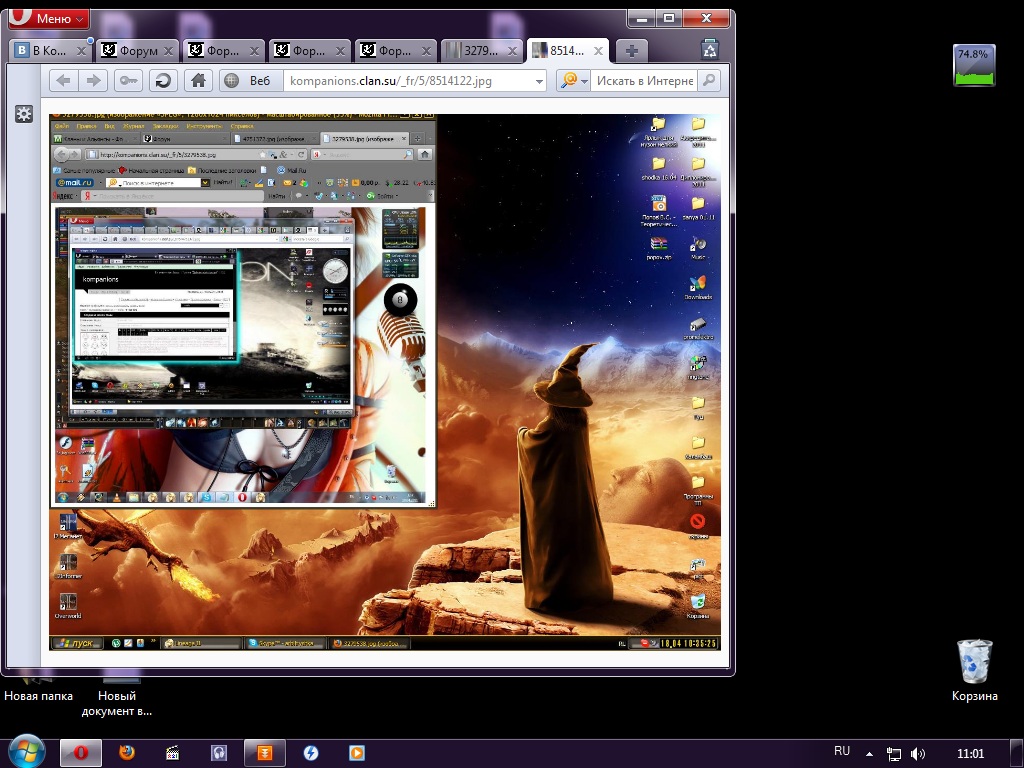The image size is (1024, 768).
Task: Click the CPU gadget showing 74.8%
Action: tap(974, 65)
